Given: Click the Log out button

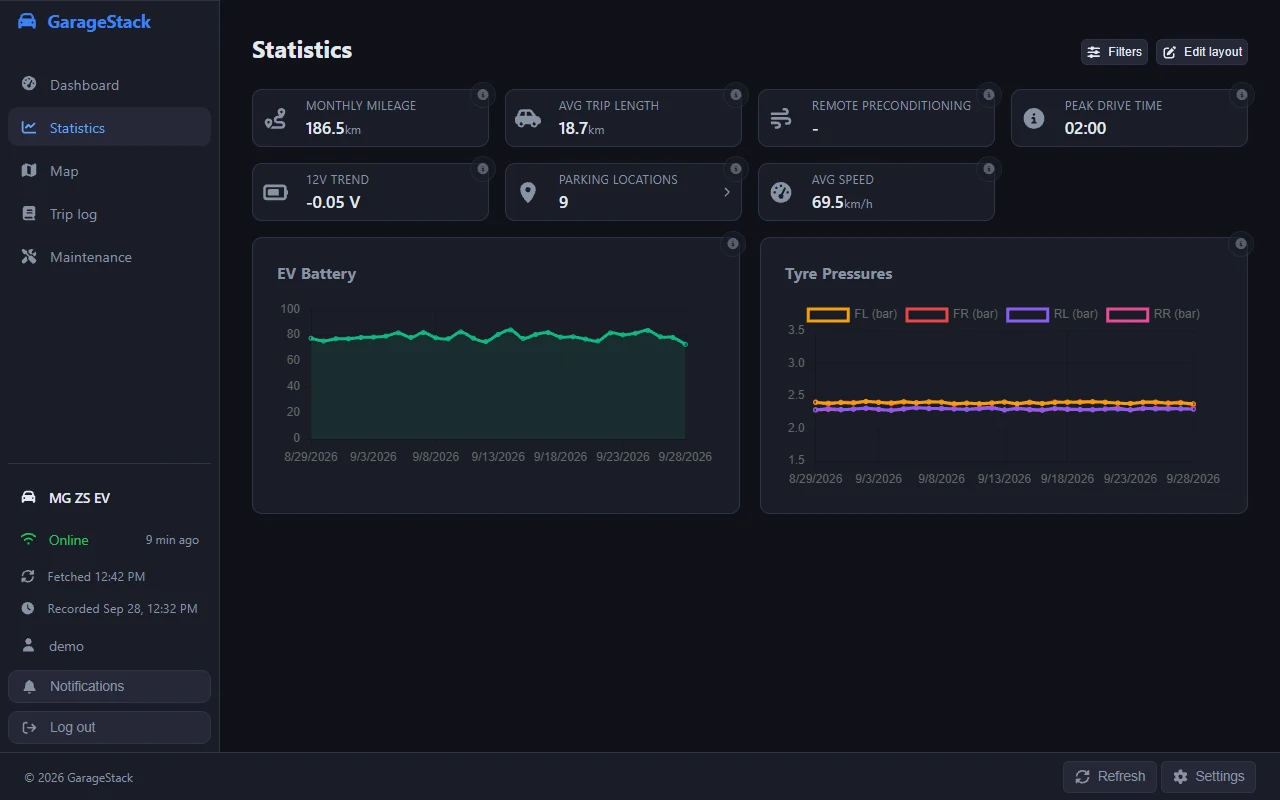Looking at the screenshot, I should click(x=109, y=727).
